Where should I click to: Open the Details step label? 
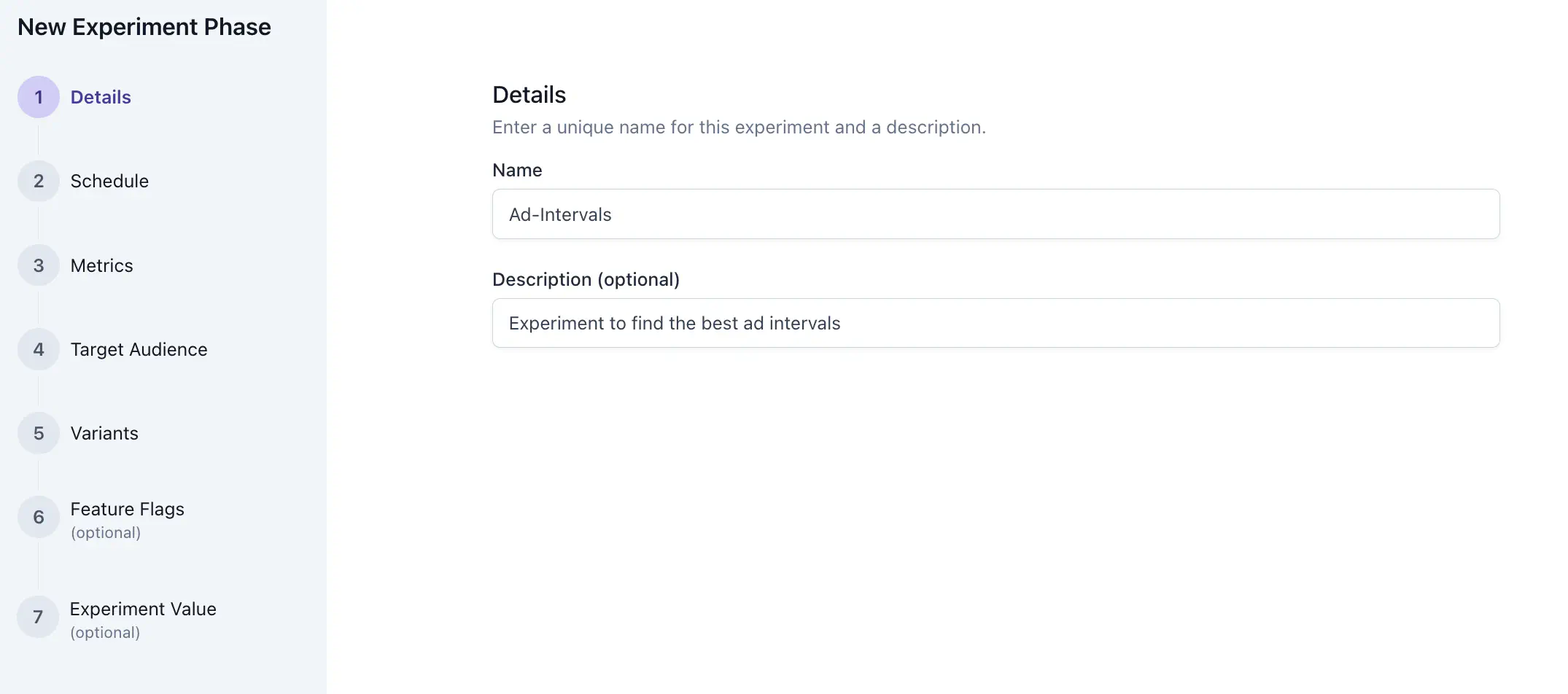(x=101, y=97)
